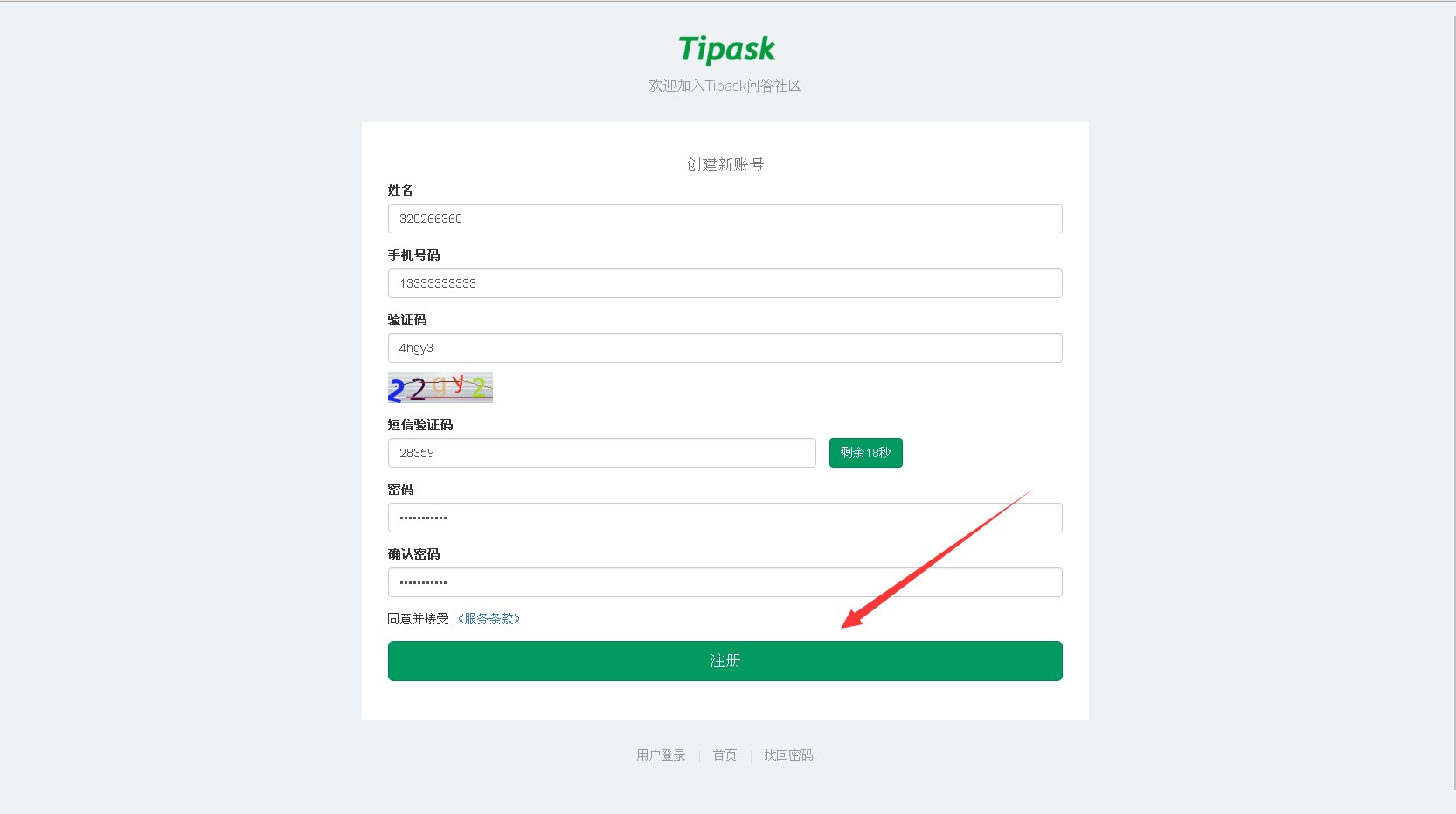Click the 短信验证码 field label
Viewport: 1456px width, 814px height.
pos(420,425)
